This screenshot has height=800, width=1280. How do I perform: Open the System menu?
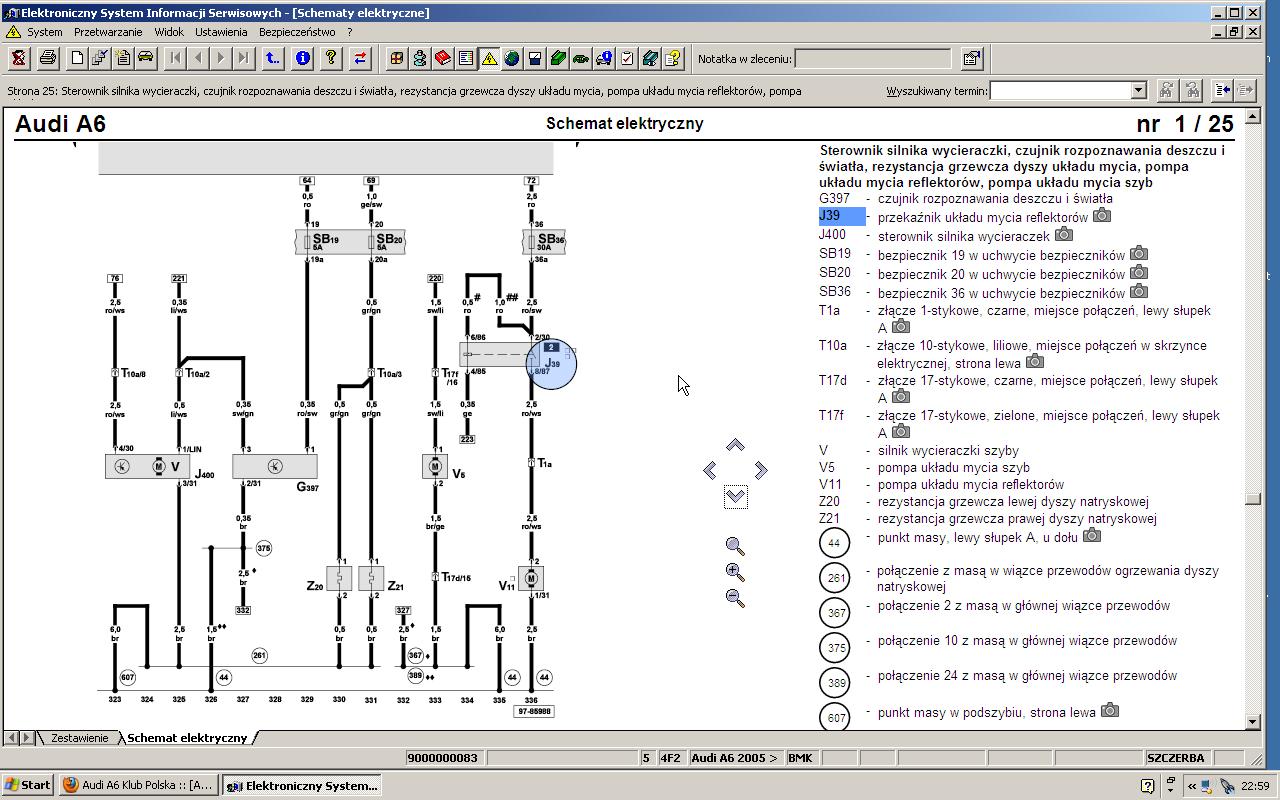[44, 32]
